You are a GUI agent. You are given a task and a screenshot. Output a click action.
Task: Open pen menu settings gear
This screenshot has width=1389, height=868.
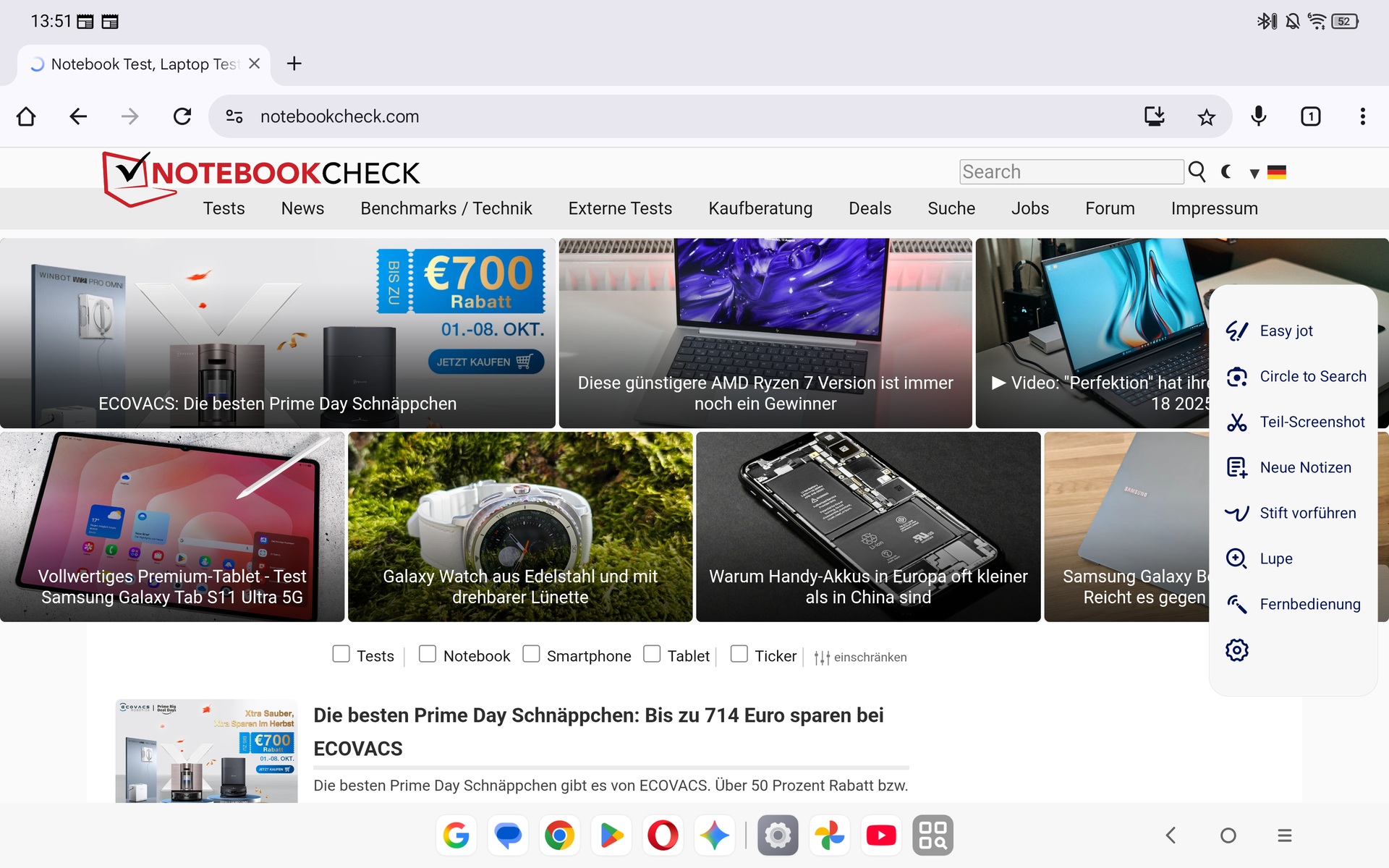1237,650
